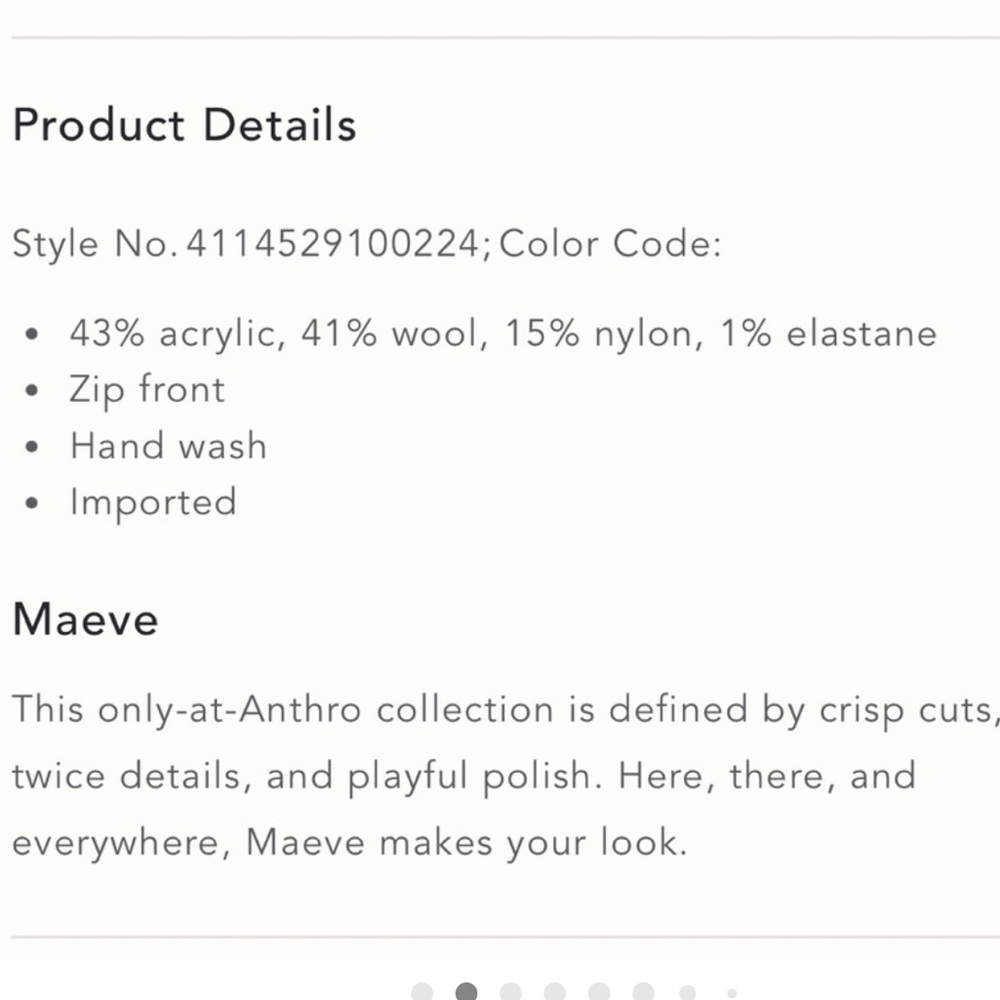Click the 'Maeve makes your look' sentence

tap(467, 842)
